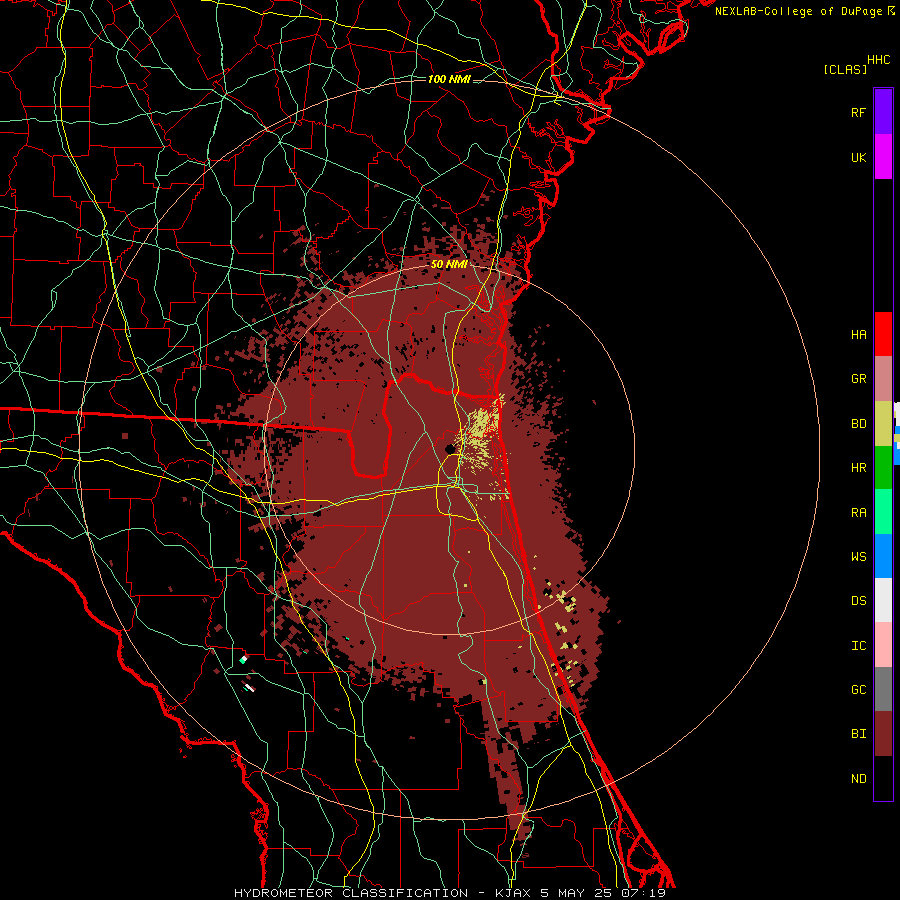The width and height of the screenshot is (900, 900).
Task: Click the ND black legend swatch
Action: [883, 778]
